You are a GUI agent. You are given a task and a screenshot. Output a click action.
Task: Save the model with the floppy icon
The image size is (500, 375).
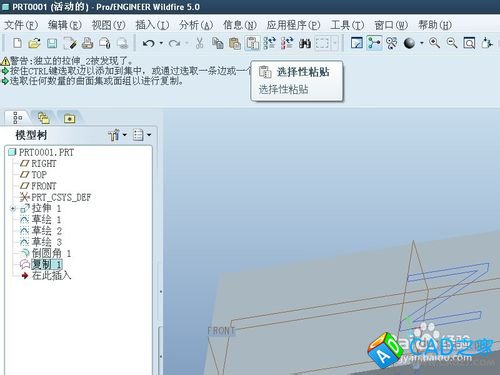tap(52, 43)
